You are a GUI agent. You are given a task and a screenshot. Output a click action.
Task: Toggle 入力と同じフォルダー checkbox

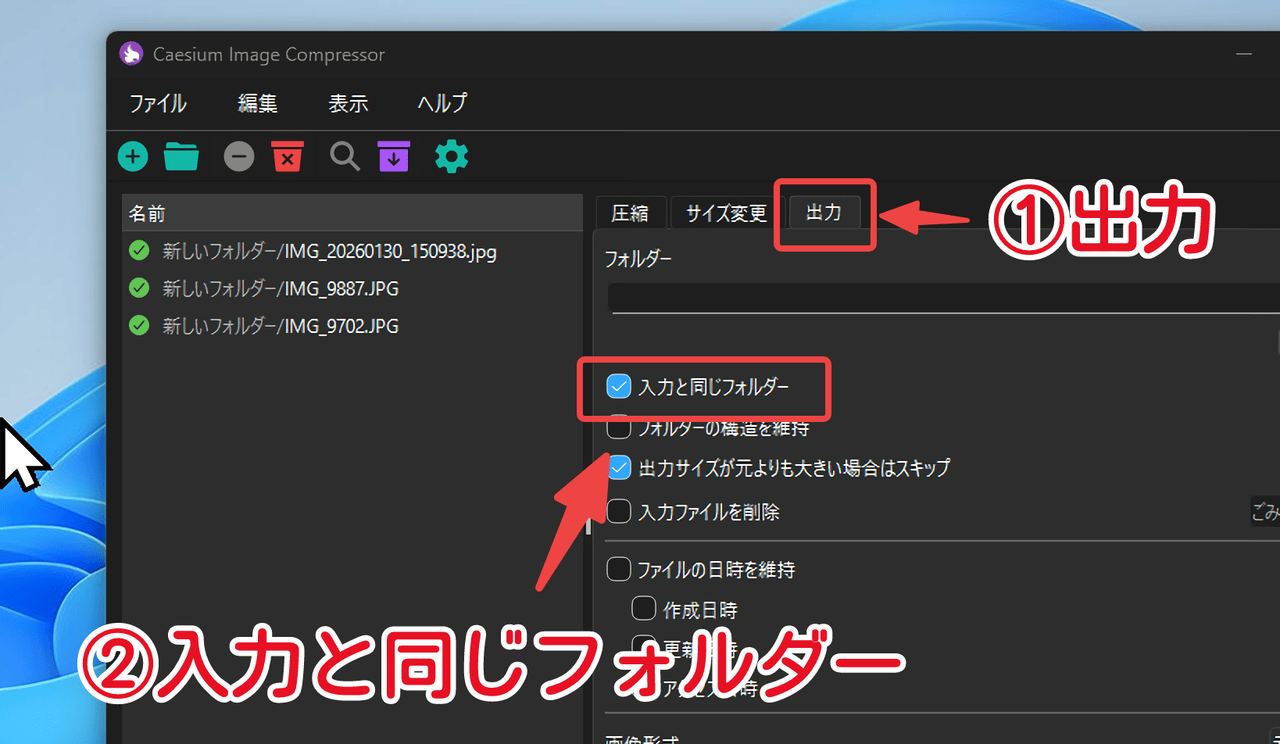[619, 386]
